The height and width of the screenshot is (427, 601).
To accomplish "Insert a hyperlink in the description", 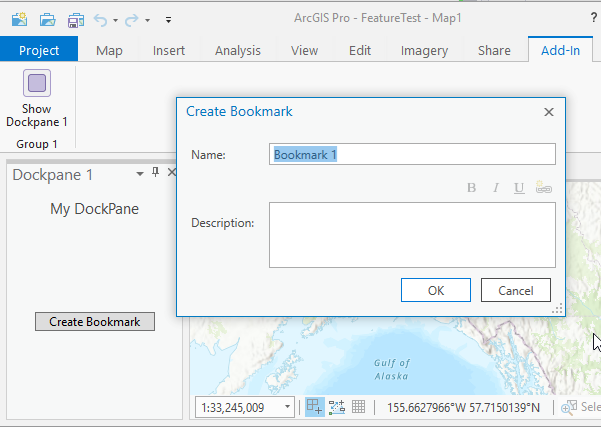I will pyautogui.click(x=544, y=187).
